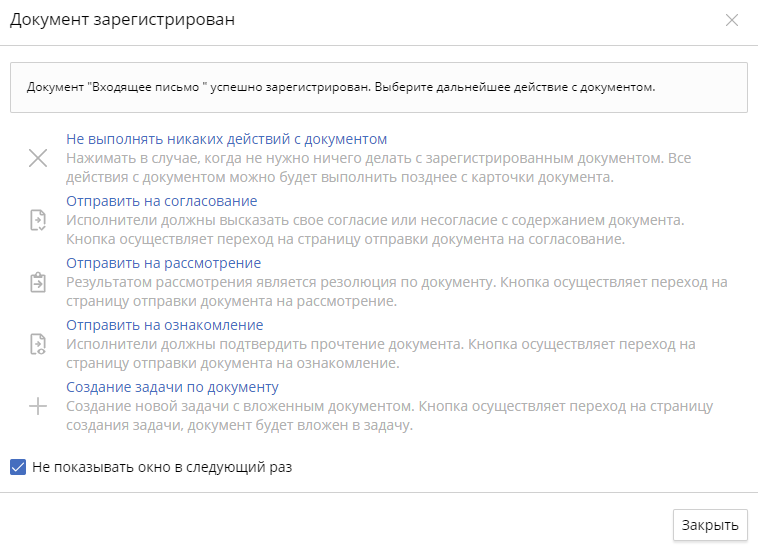Click the X icon beside 'Не выполнять никаких действий'
The image size is (758, 549).
point(38,158)
